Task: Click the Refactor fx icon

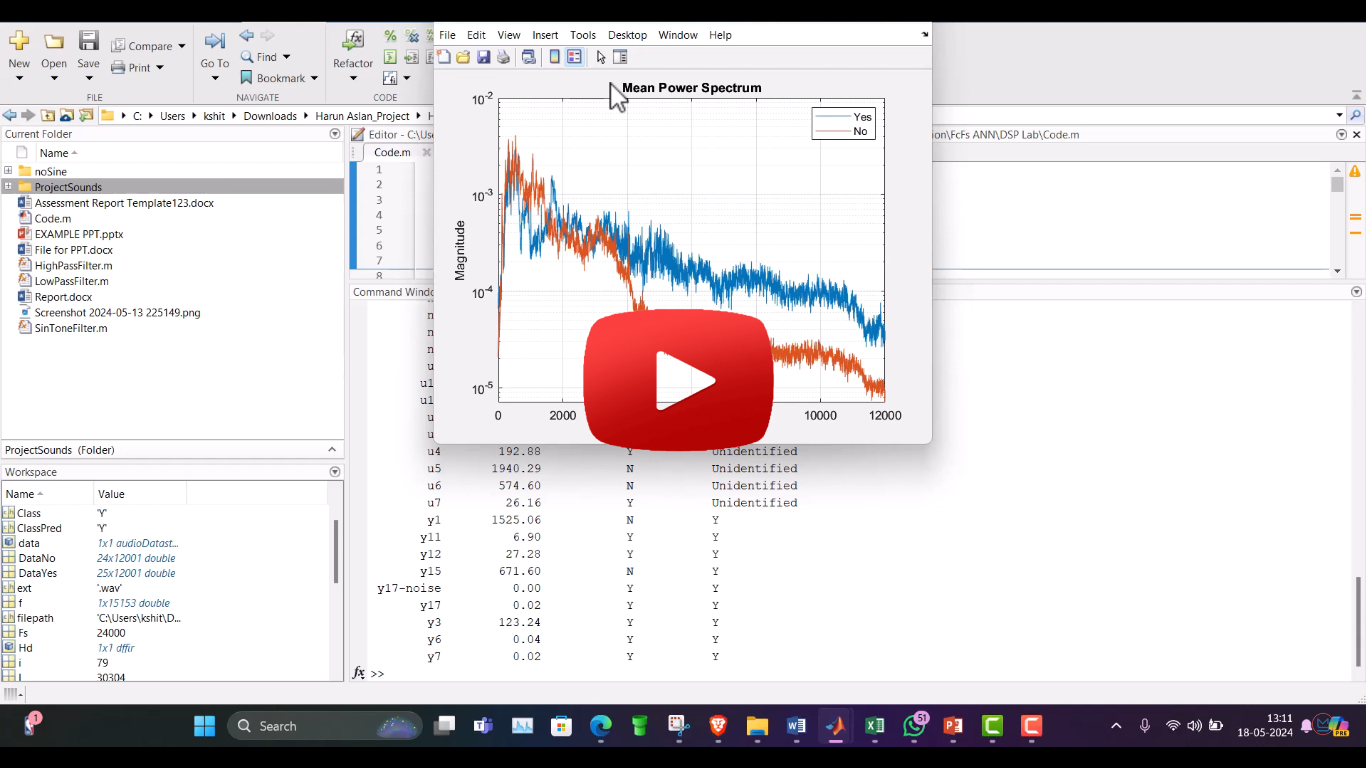Action: click(353, 41)
